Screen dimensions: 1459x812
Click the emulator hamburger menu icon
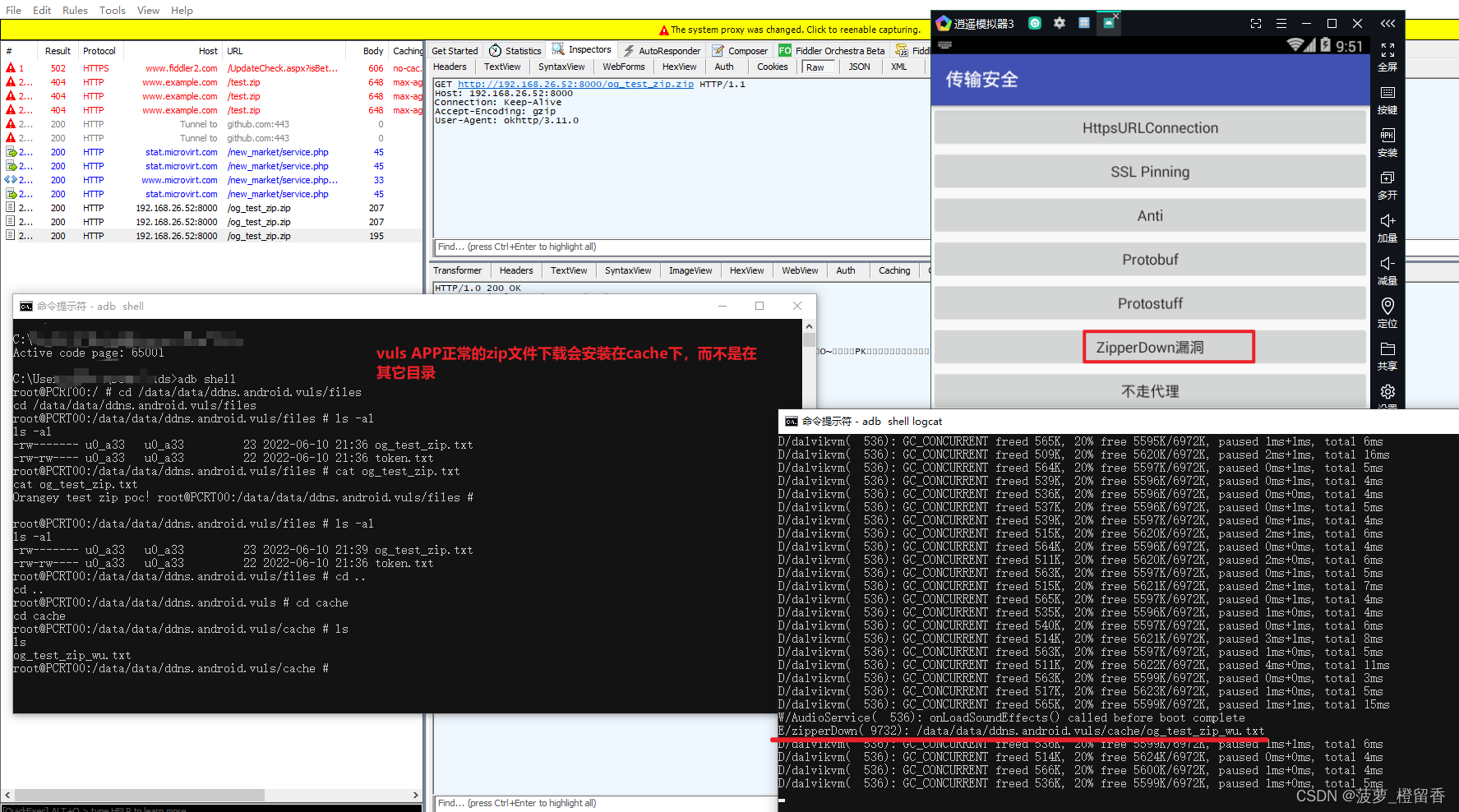click(1281, 23)
